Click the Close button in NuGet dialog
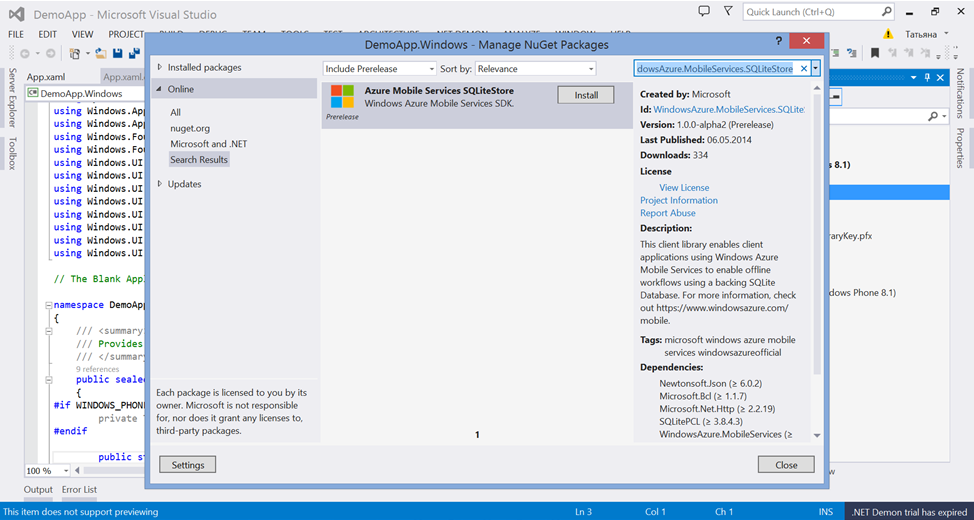Image resolution: width=974 pixels, height=520 pixels. pyautogui.click(x=786, y=465)
